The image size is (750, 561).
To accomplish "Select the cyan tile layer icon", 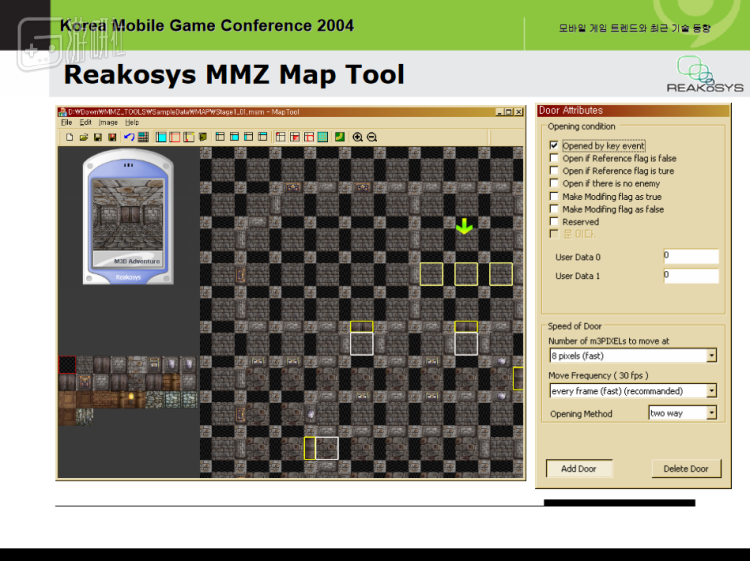I will click(x=160, y=137).
